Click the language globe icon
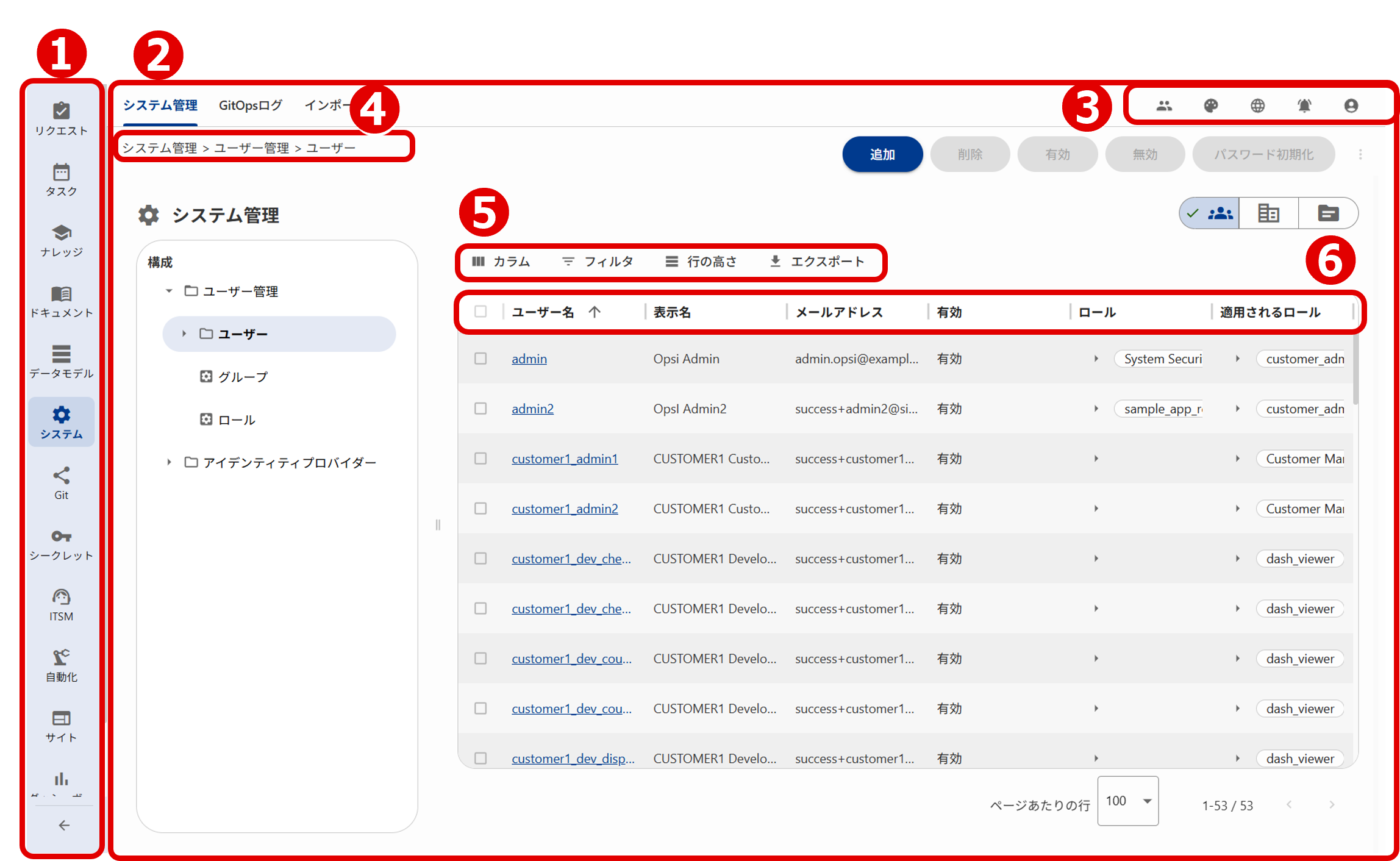 point(1257,105)
